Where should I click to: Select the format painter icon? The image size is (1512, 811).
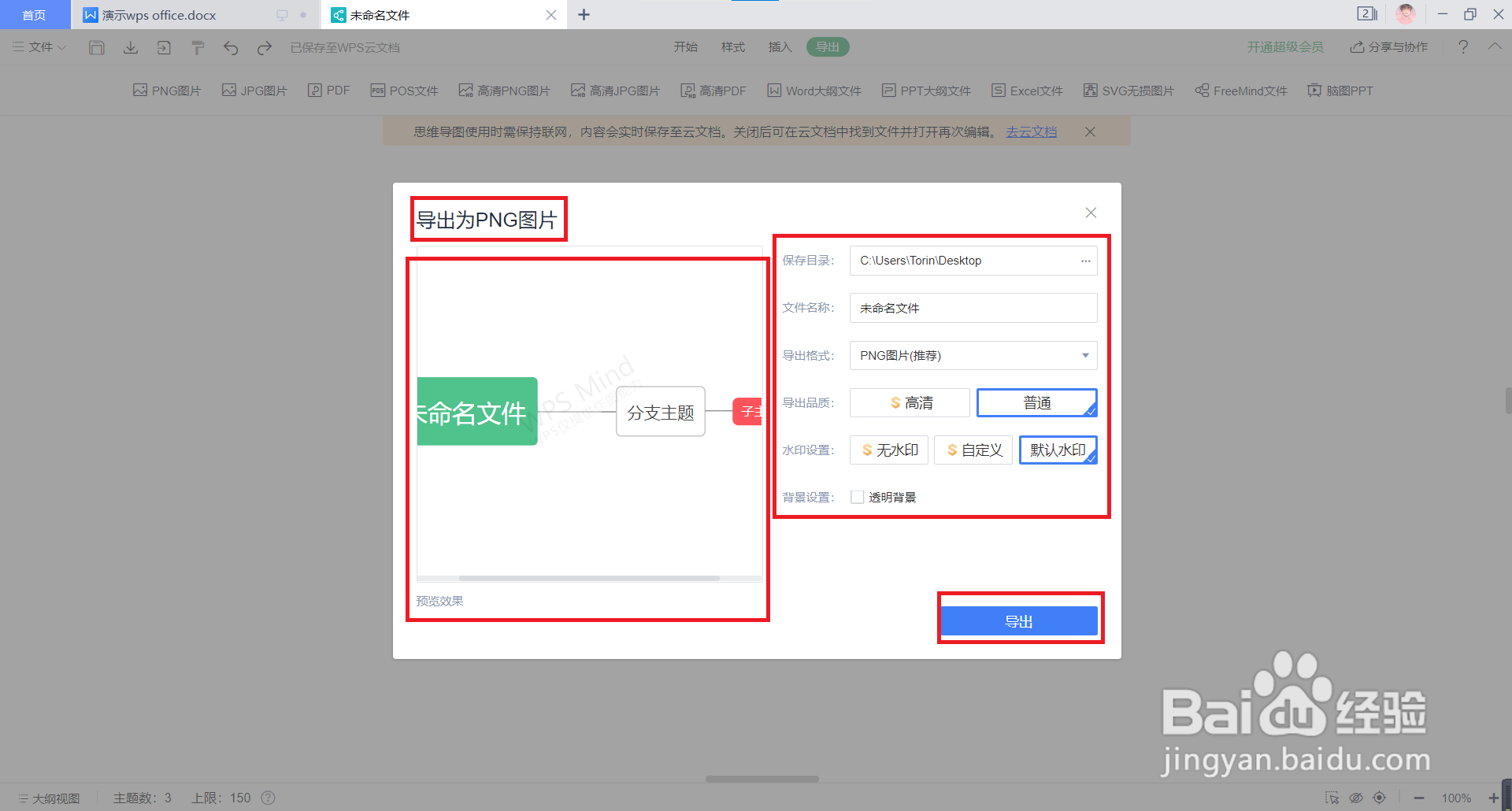tap(198, 48)
